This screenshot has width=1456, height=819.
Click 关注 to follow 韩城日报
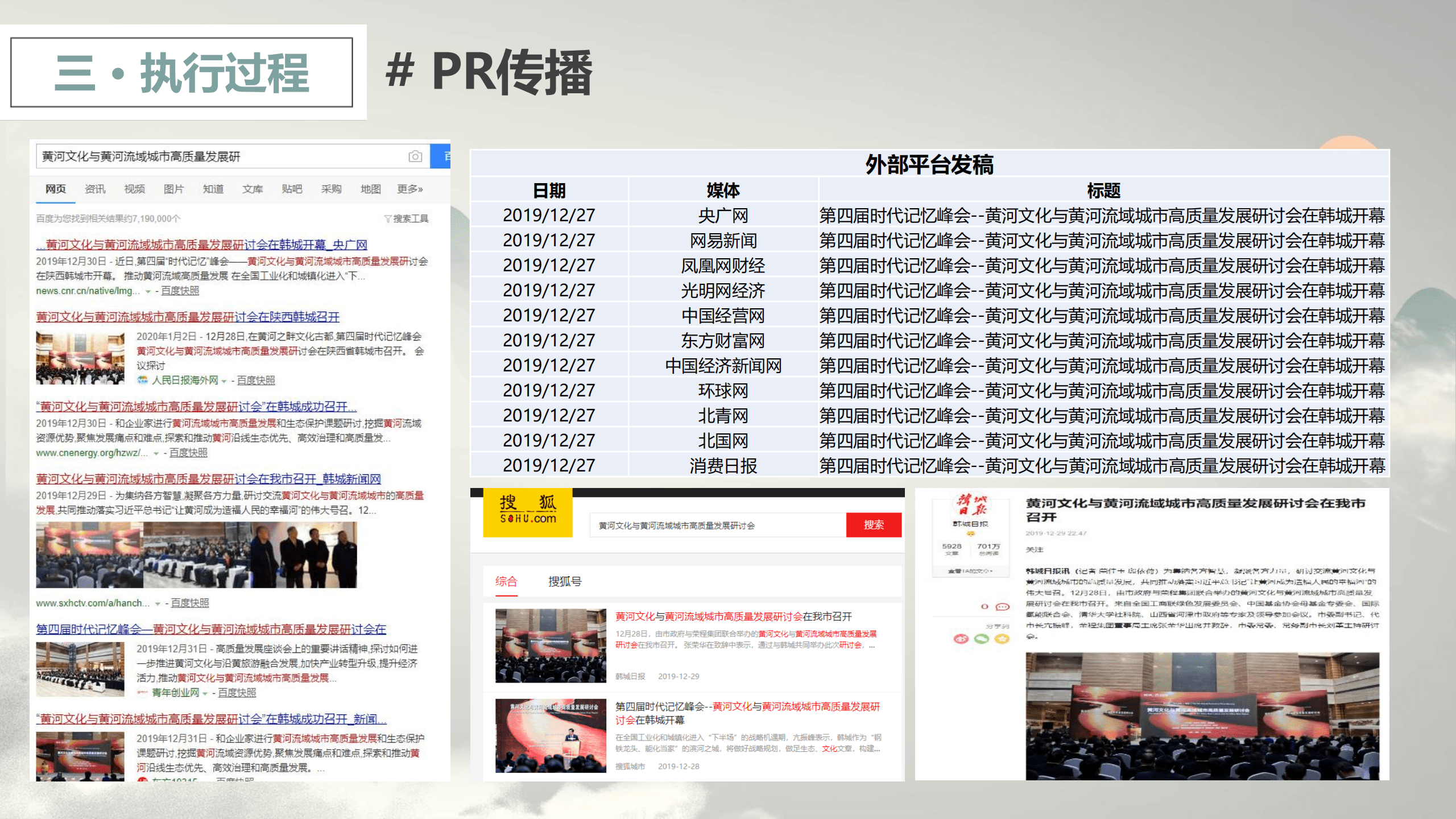[1034, 549]
